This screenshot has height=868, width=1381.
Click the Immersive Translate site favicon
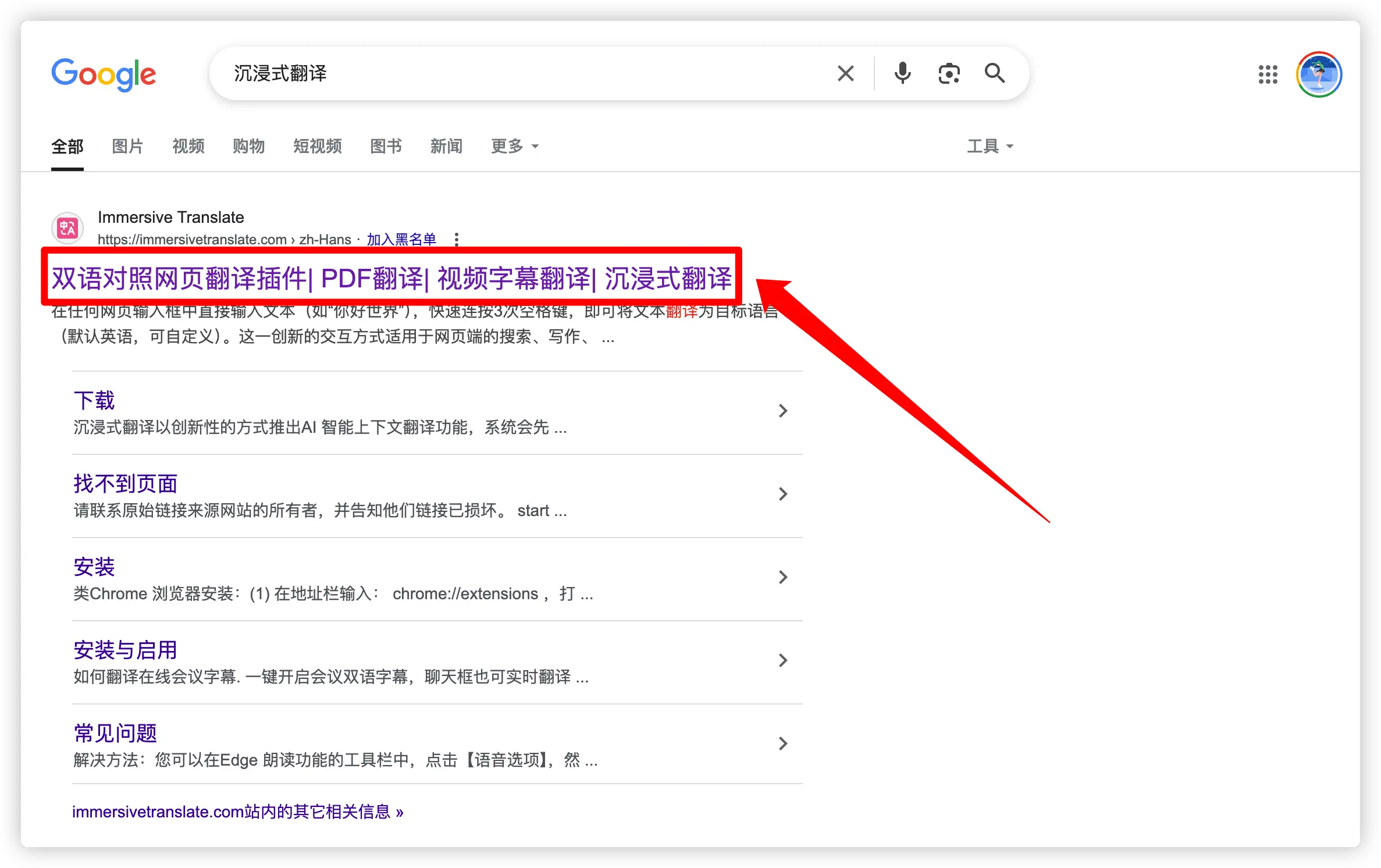click(67, 228)
